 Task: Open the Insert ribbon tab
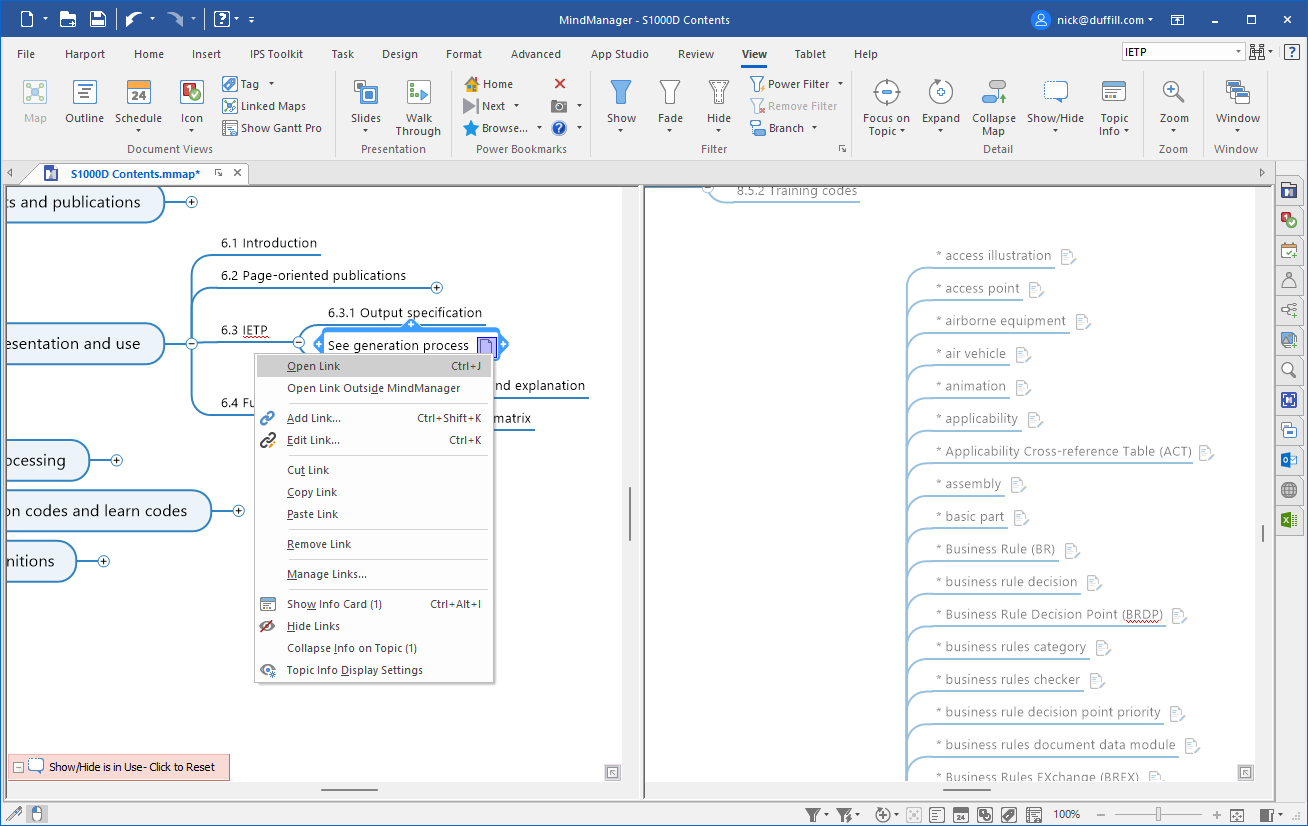(207, 54)
